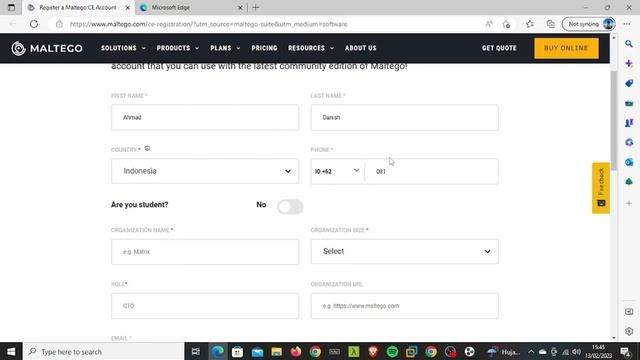Open the Shopping tag icon in sidebar

(x=629, y=83)
